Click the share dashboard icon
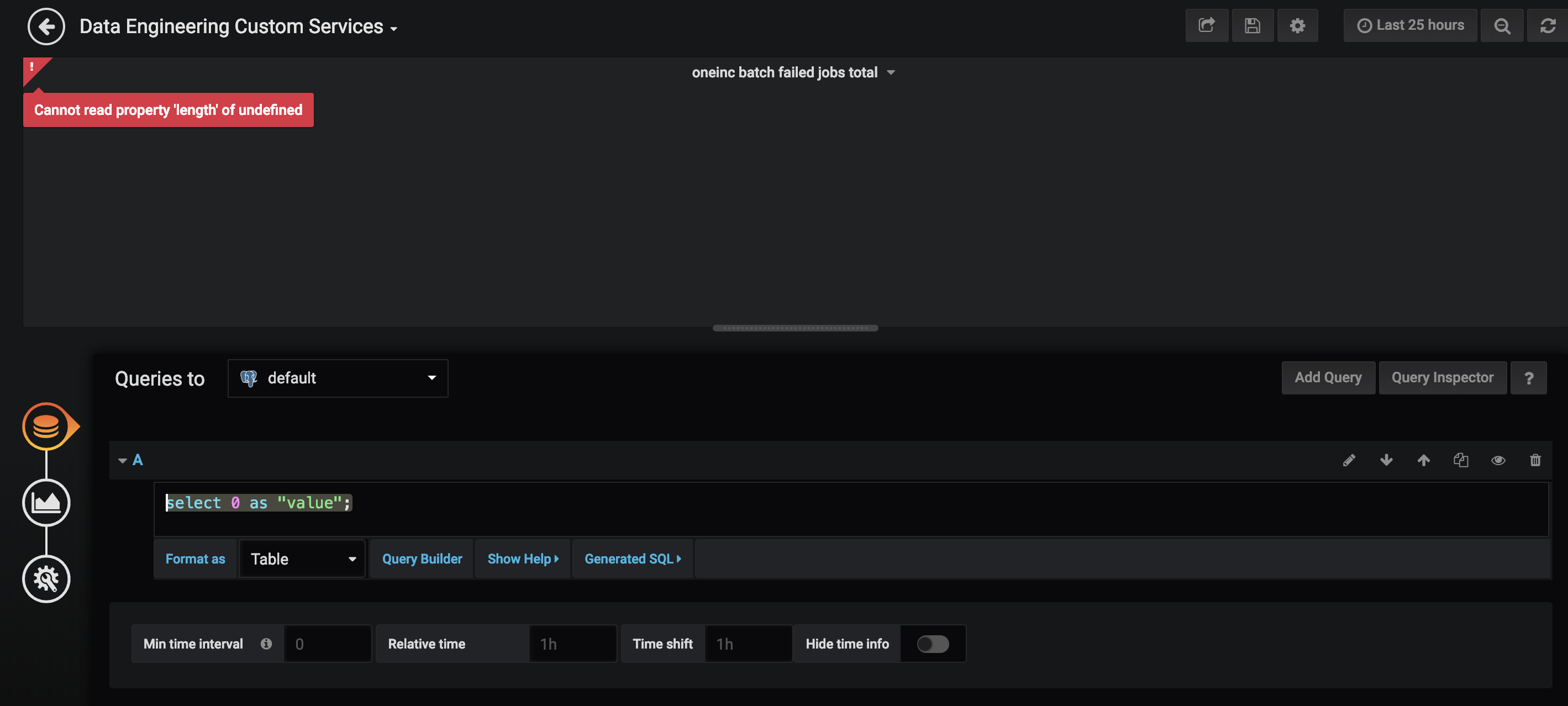1568x706 pixels. pyautogui.click(x=1207, y=25)
